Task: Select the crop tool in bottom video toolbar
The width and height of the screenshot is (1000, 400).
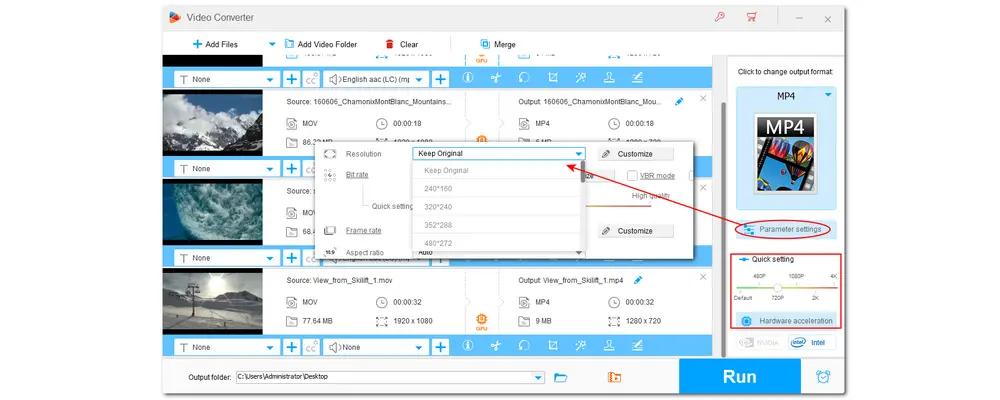Action: (552, 347)
